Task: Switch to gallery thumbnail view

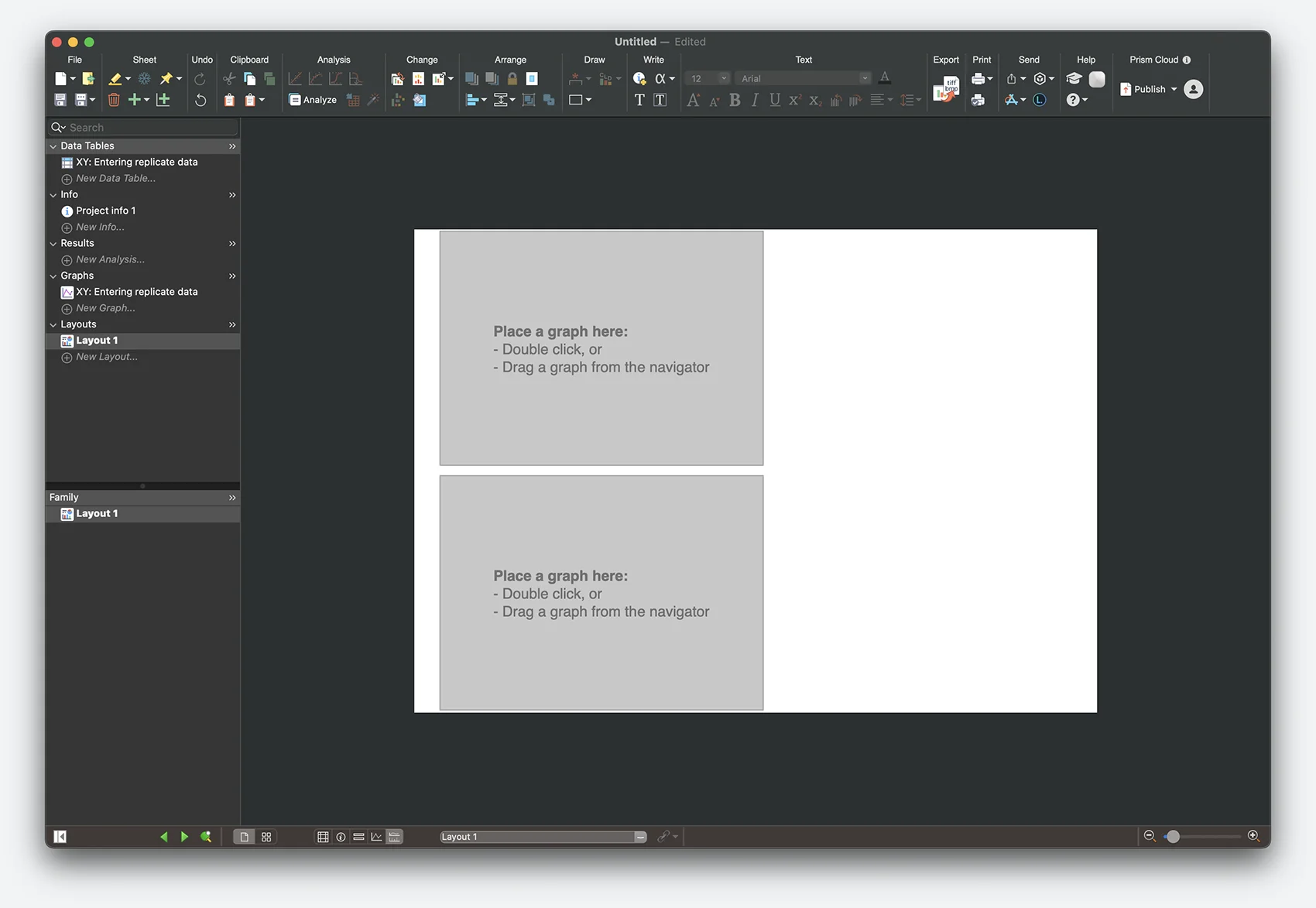Action: click(x=266, y=837)
